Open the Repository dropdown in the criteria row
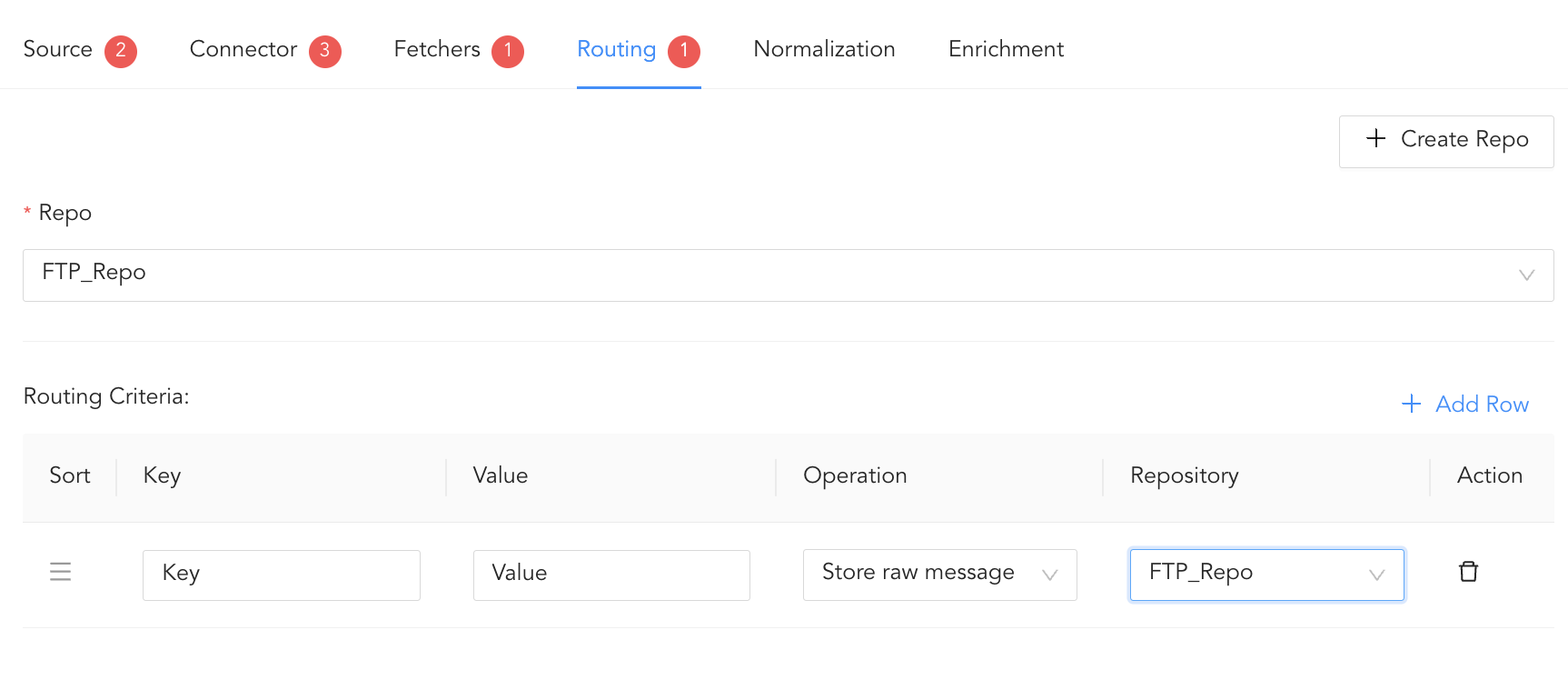This screenshot has height=700, width=1568. click(x=1266, y=575)
